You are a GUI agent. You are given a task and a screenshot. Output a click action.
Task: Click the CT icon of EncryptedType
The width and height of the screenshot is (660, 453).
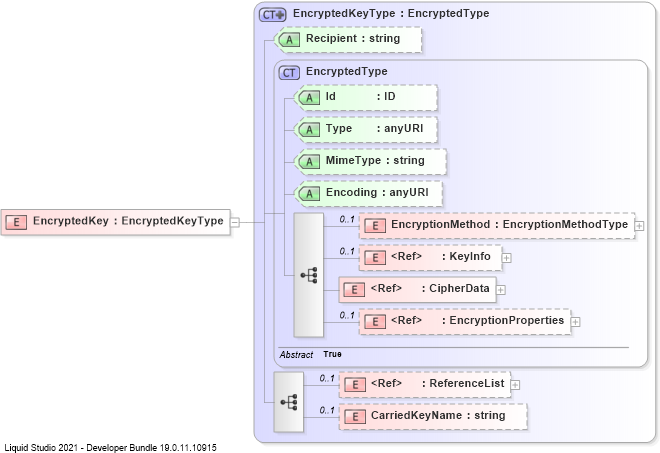pos(289,73)
